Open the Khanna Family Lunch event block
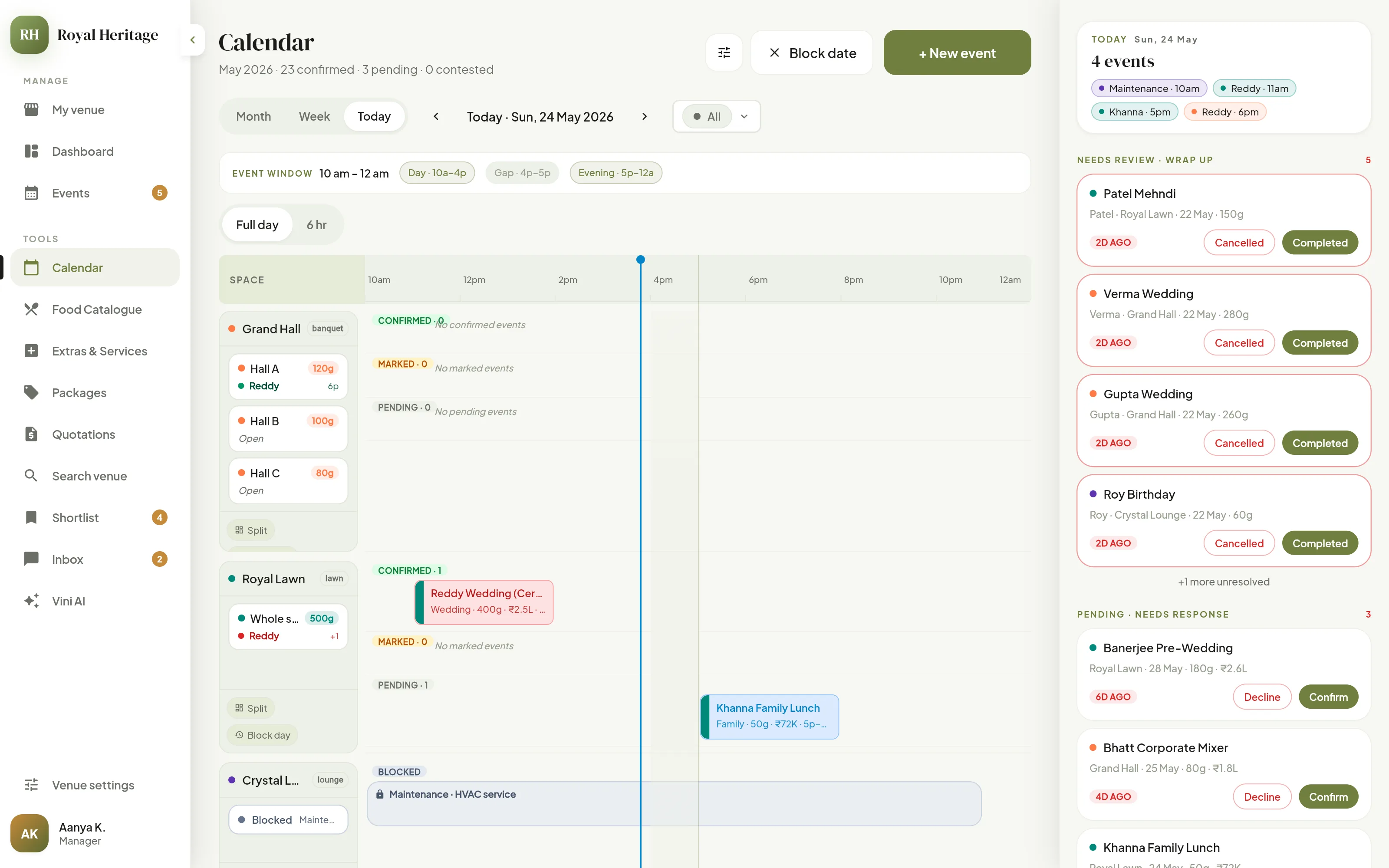This screenshot has width=1389, height=868. [770, 717]
